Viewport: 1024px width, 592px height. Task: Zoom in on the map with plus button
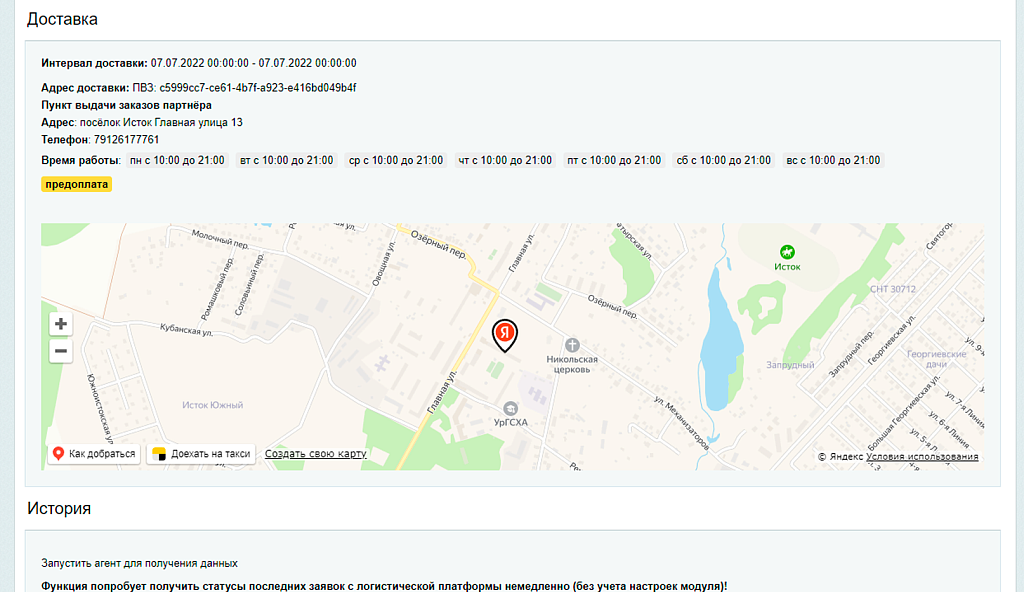(61, 324)
